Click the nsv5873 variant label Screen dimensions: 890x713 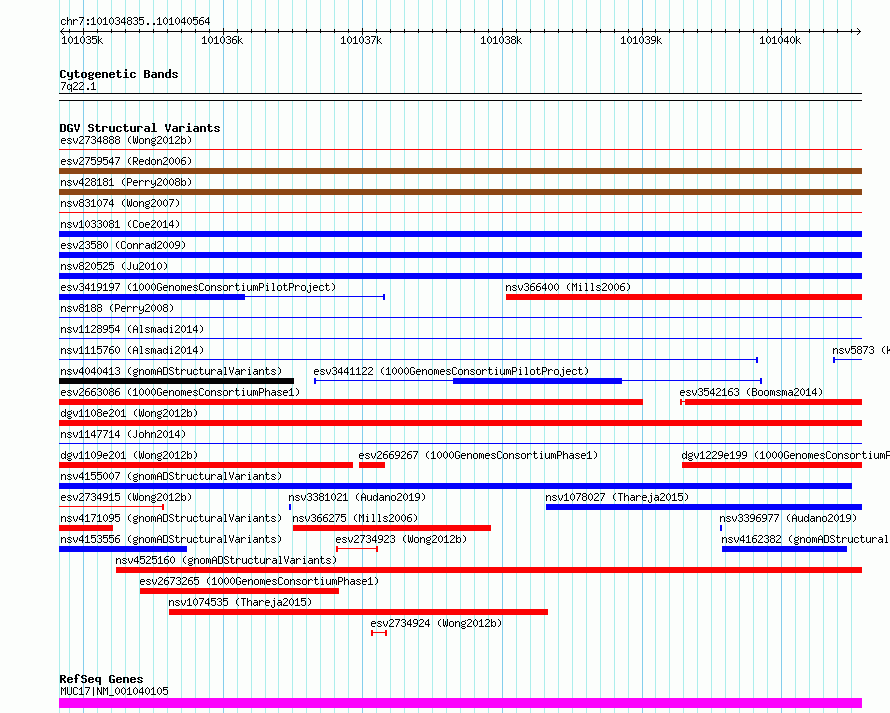[x=860, y=350]
